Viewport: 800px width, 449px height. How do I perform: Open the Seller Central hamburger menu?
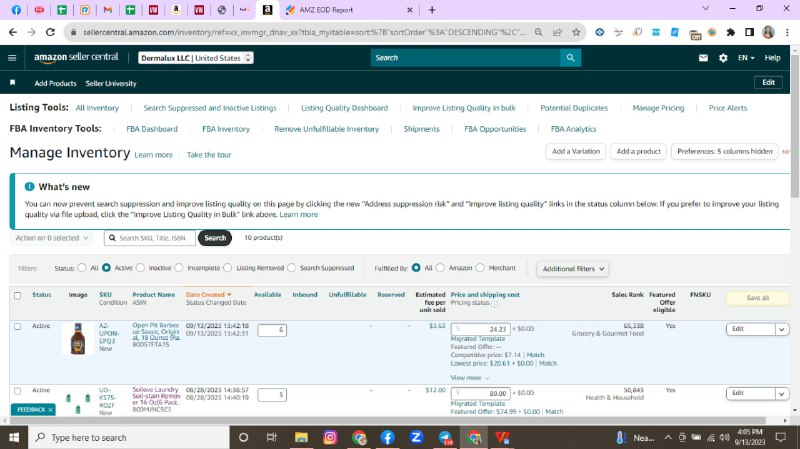pyautogui.click(x=12, y=58)
